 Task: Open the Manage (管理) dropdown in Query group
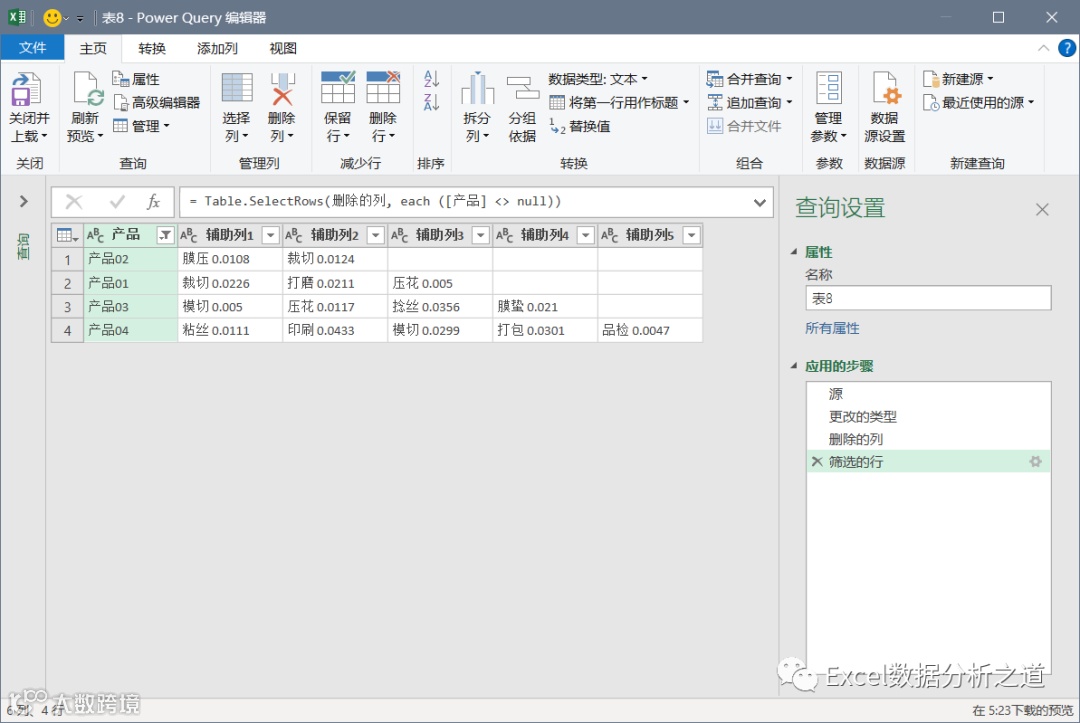click(141, 126)
